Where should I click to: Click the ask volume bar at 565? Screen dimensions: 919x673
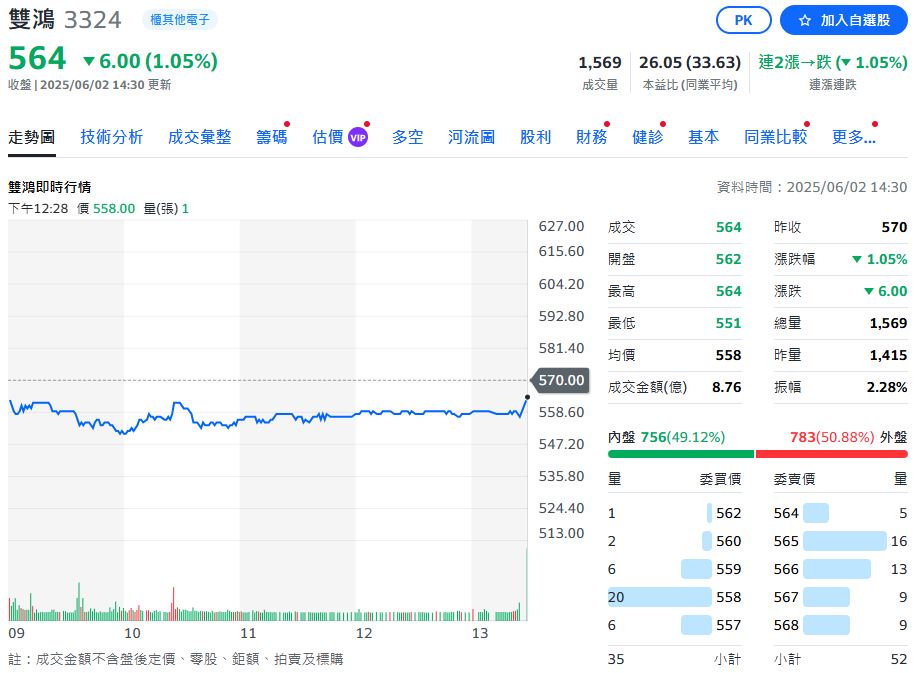(845, 541)
